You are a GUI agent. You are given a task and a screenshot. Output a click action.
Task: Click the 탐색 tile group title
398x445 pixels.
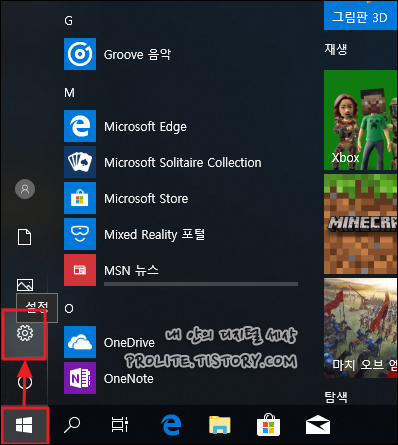(336, 397)
